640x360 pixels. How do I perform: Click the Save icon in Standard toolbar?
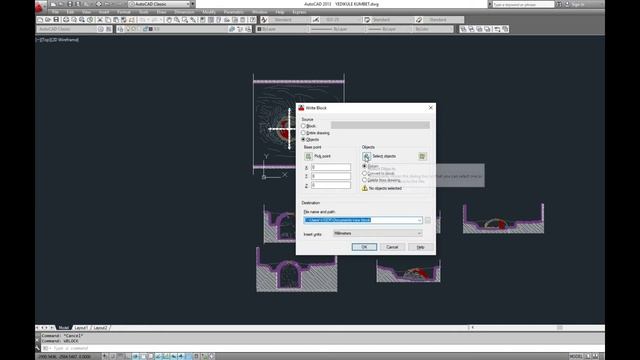tap(56, 20)
